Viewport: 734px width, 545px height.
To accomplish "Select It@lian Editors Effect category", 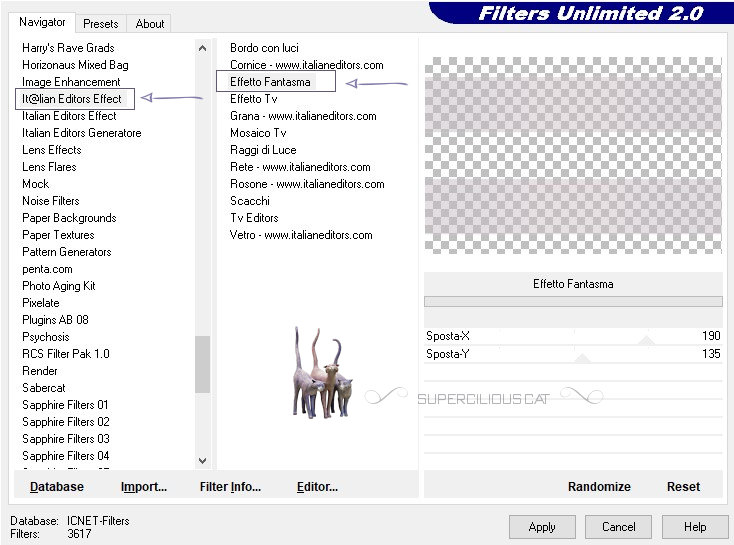I will click(72, 99).
